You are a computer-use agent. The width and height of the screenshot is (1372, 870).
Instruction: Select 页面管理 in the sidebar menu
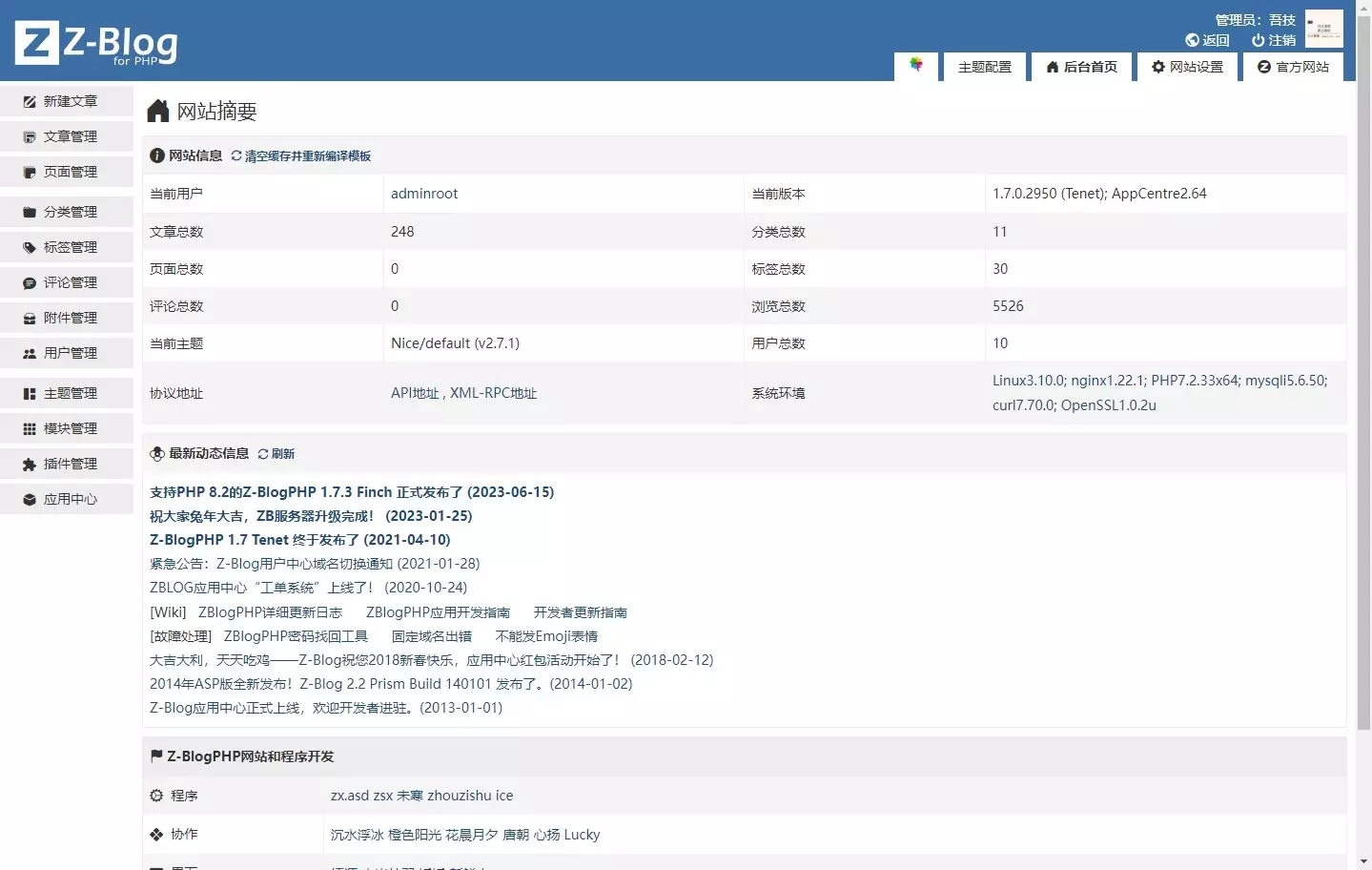[x=67, y=172]
